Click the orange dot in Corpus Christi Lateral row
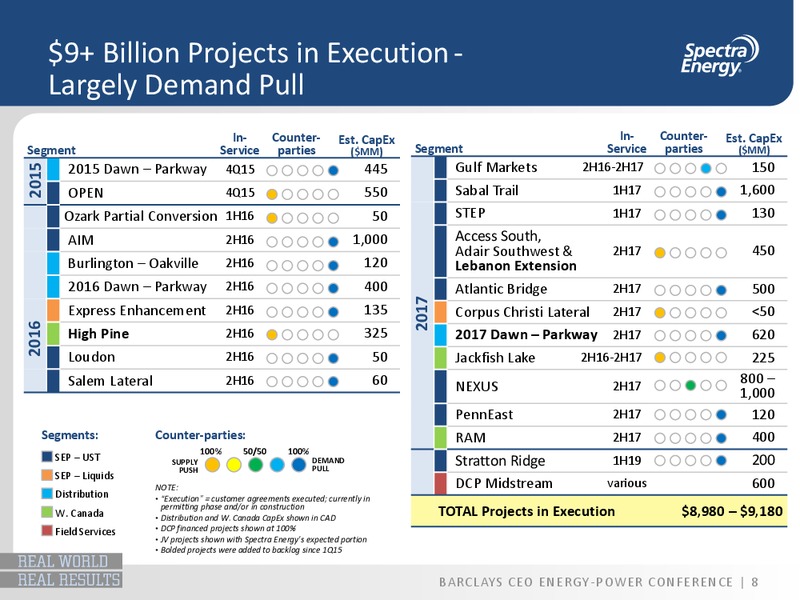800x600 pixels. pyautogui.click(x=660, y=313)
